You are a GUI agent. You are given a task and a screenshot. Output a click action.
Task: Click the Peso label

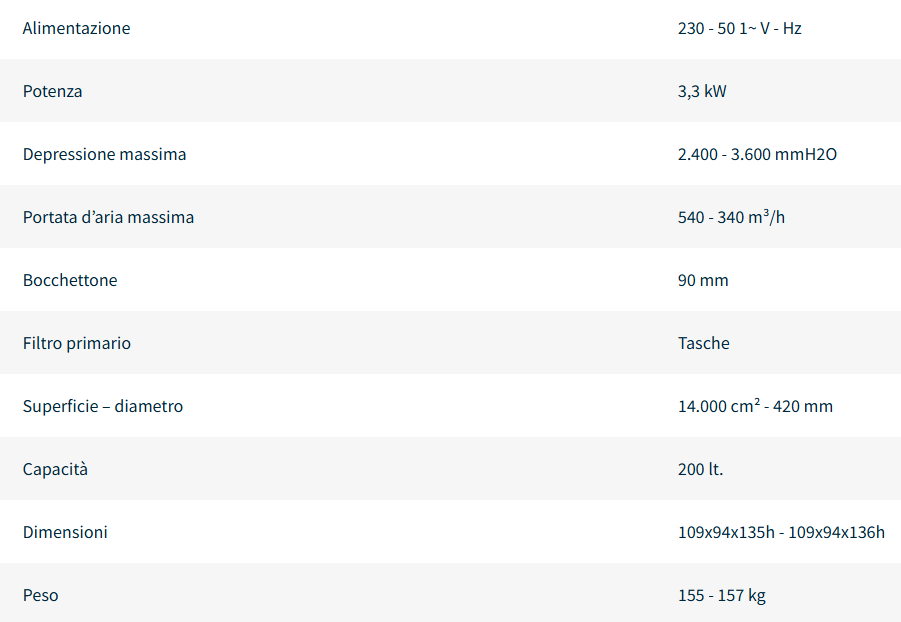(x=41, y=595)
